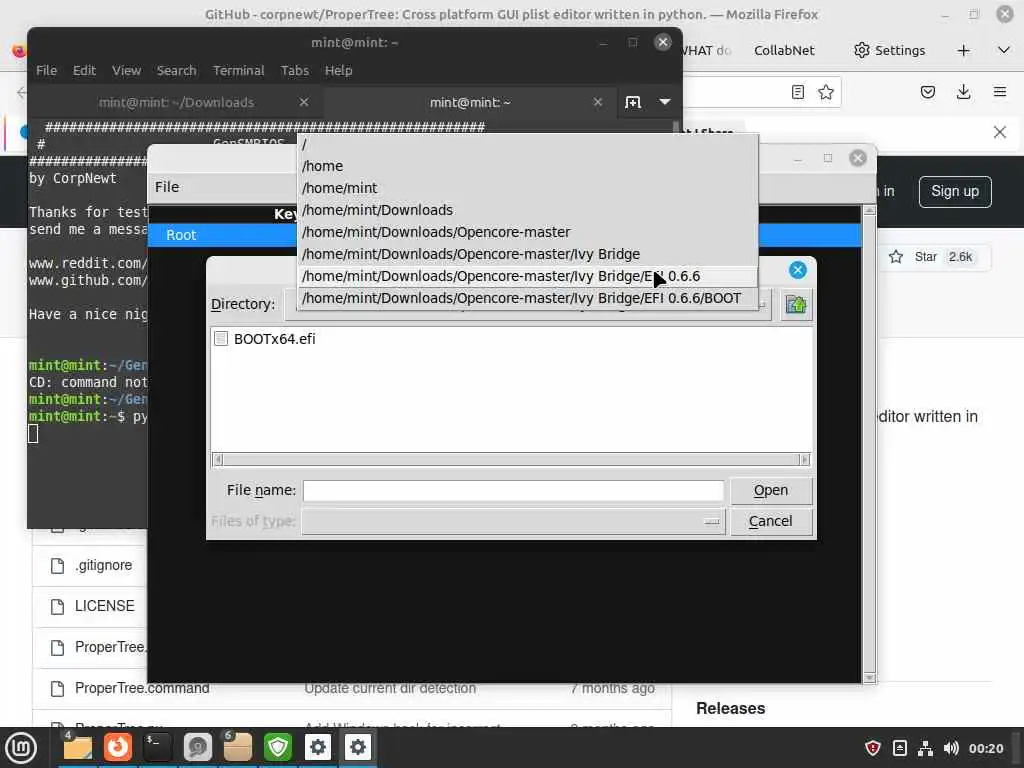
Task: Choose the Ivy Bridge directory entry
Action: pyautogui.click(x=528, y=254)
